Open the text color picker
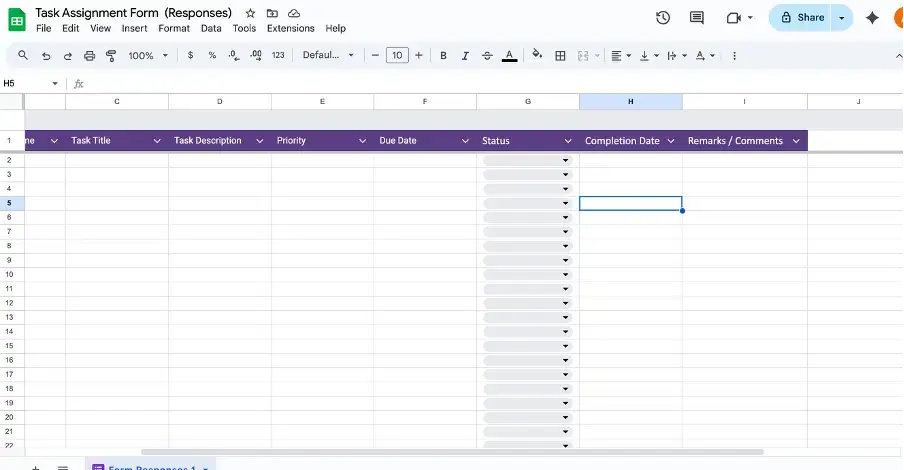The width and height of the screenshot is (904, 470). click(x=509, y=56)
